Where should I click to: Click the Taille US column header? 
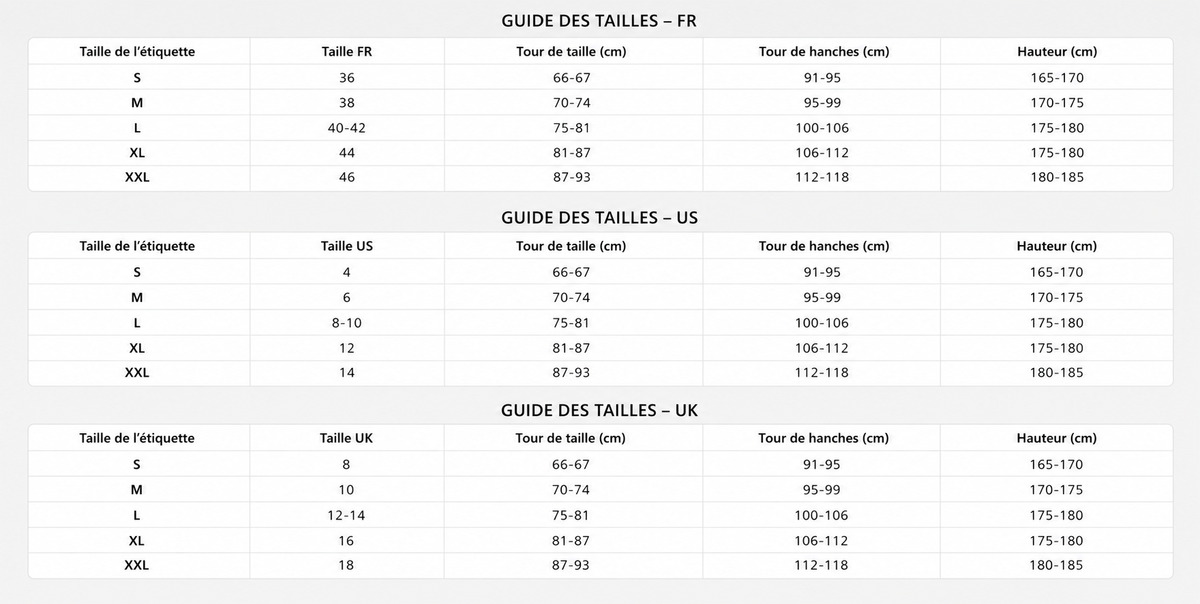point(347,246)
